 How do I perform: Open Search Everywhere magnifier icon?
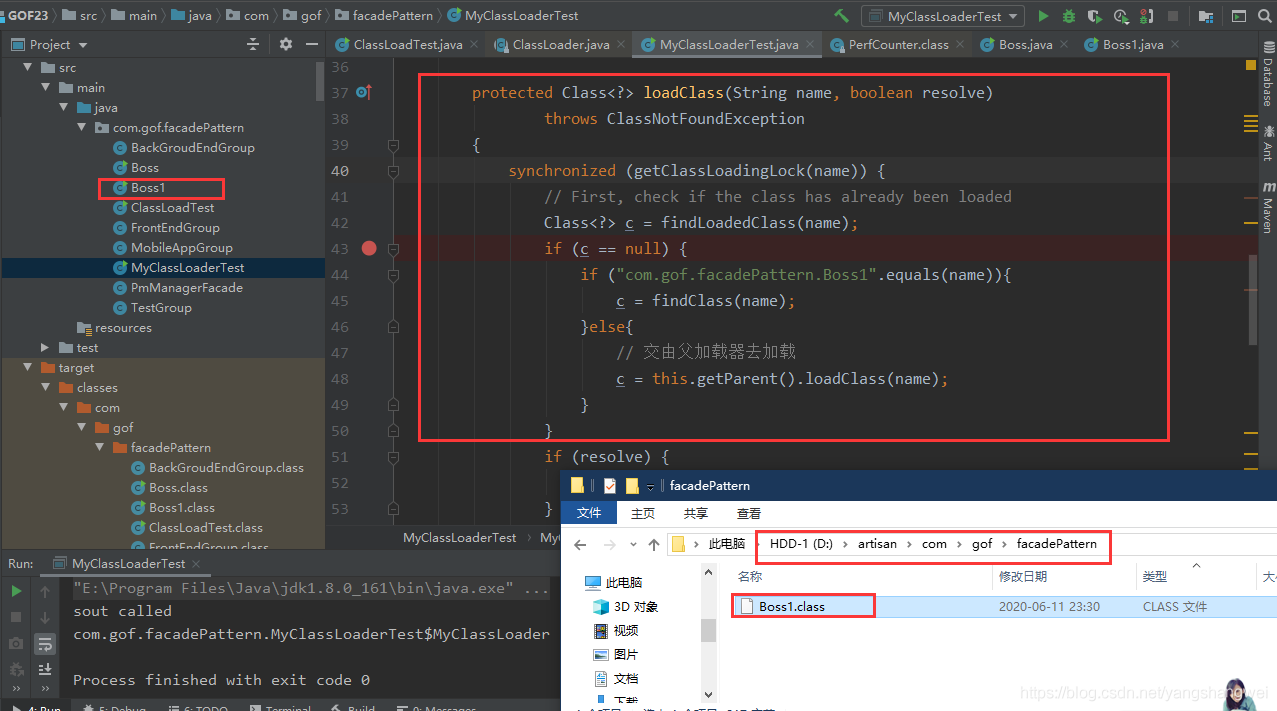[1265, 16]
